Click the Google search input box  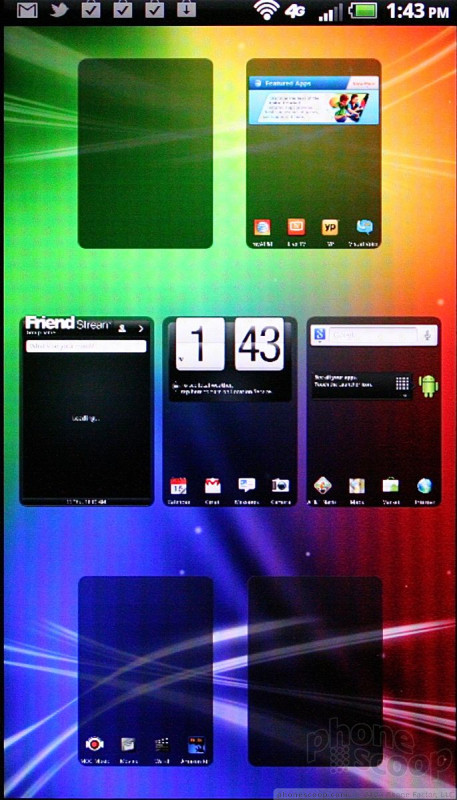coord(373,335)
